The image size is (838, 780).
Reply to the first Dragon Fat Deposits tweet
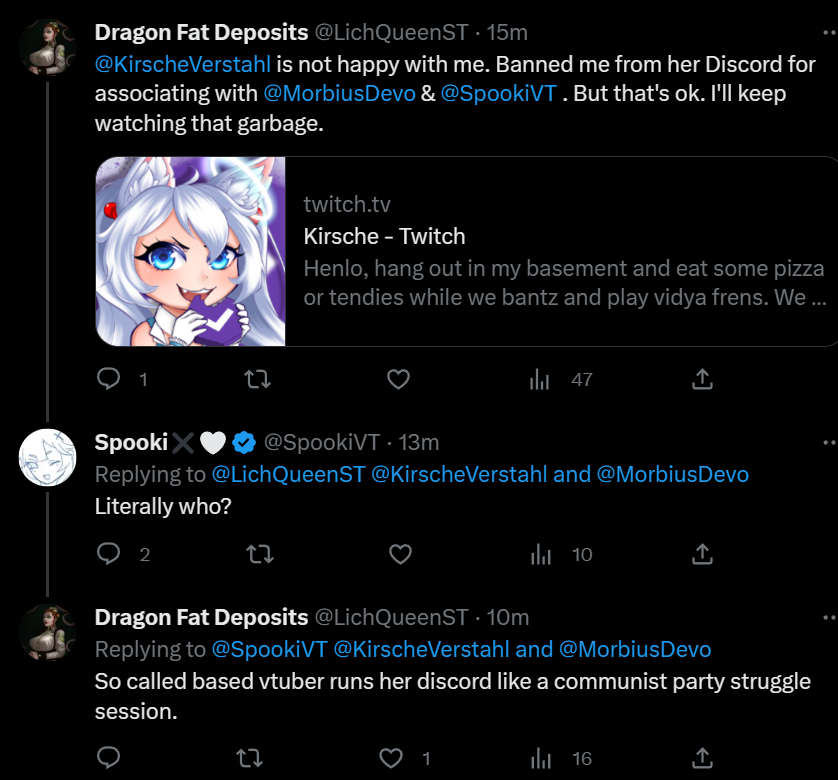tap(108, 379)
